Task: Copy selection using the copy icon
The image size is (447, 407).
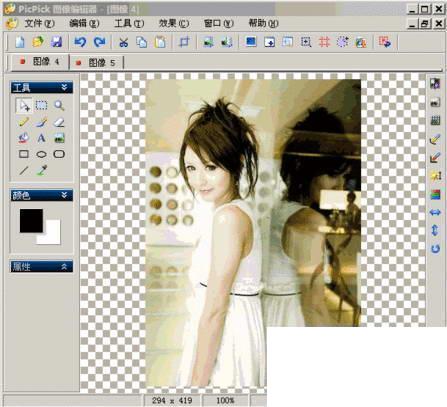Action: (142, 42)
